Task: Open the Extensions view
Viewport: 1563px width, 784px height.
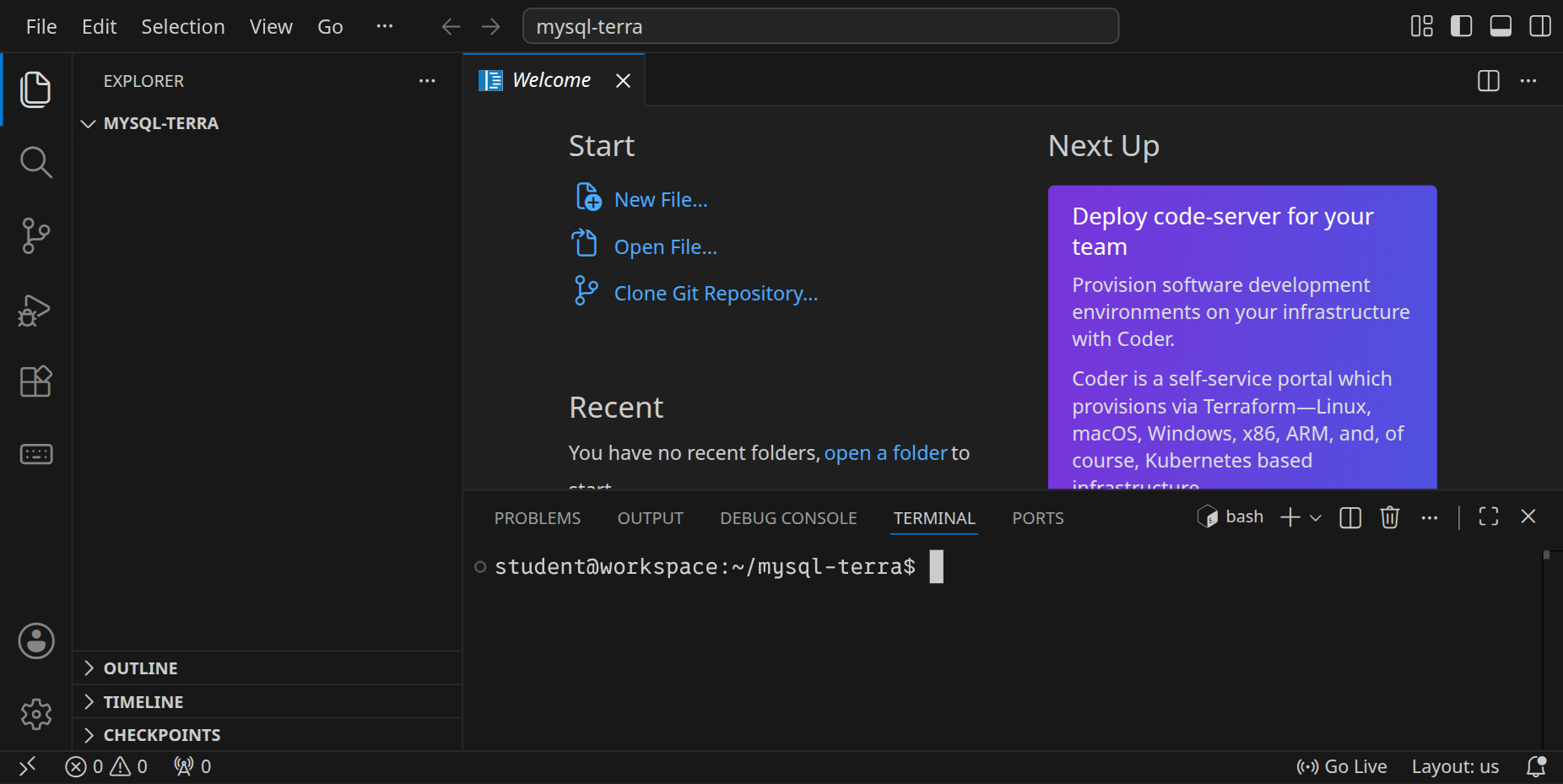Action: 35,381
